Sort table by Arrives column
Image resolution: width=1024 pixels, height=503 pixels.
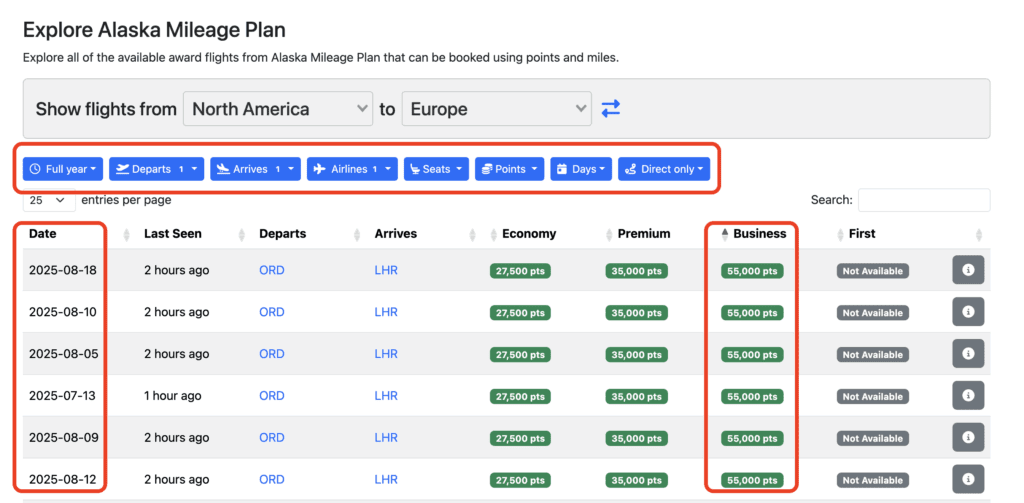pos(472,234)
